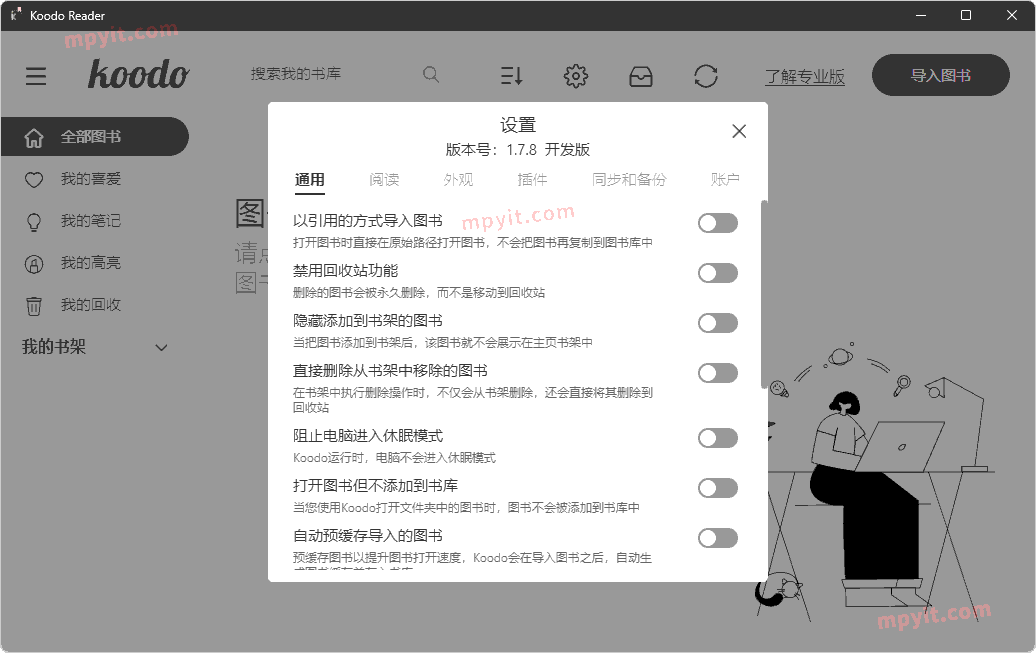Image resolution: width=1036 pixels, height=653 pixels.
Task: Switch to the 账户 tab
Action: click(x=725, y=180)
